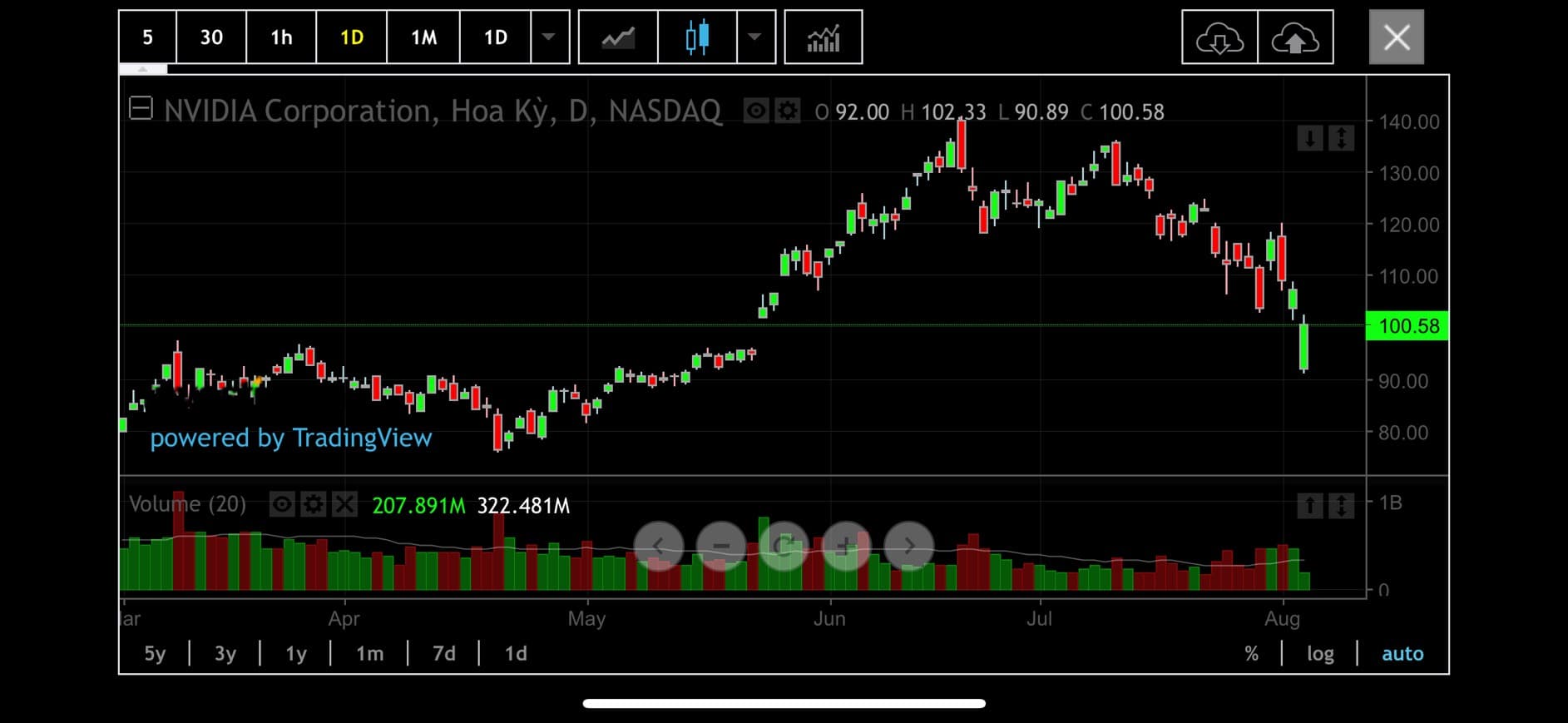Collapse the NVIDIA legend with the minus box
Screen dimensions: 1568x723
[x=141, y=109]
